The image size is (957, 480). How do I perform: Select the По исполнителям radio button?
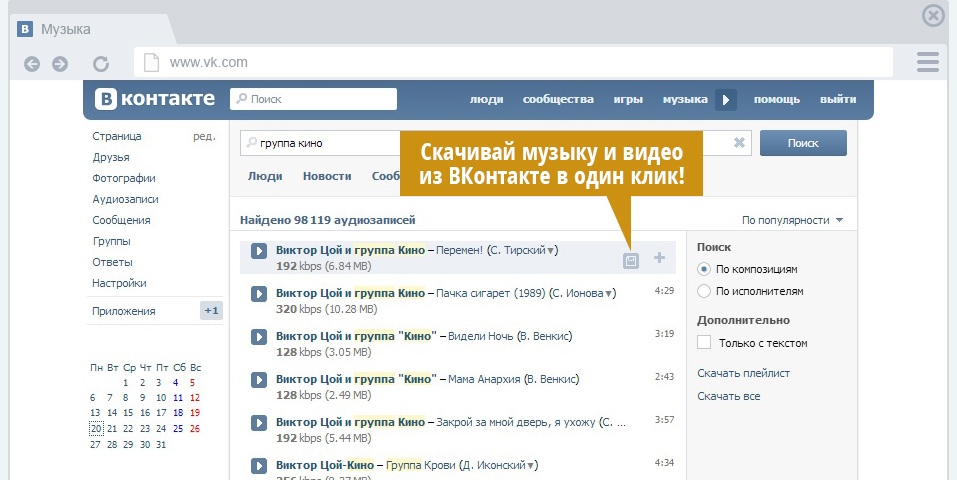coord(704,291)
